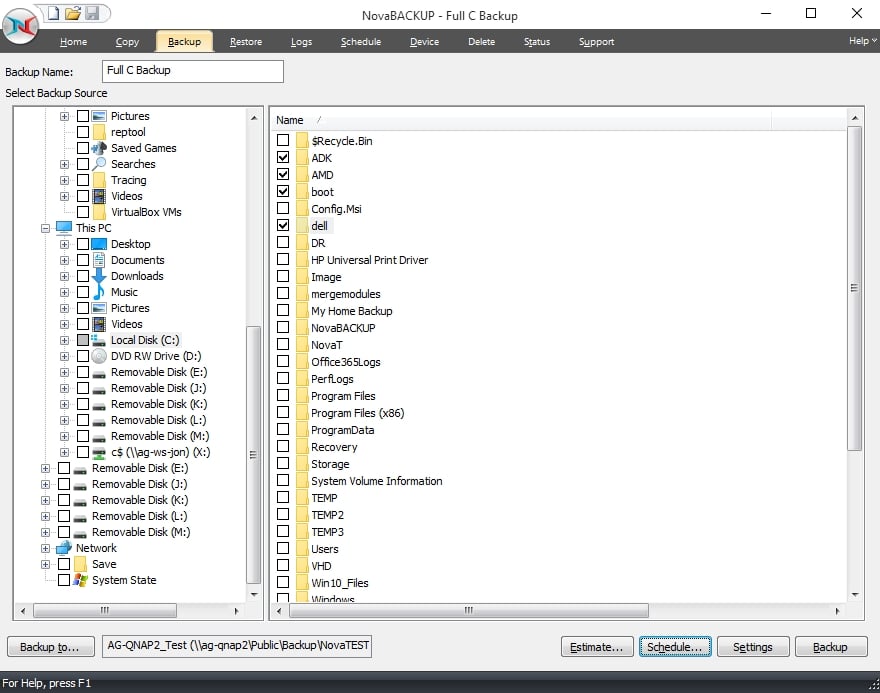
Task: Click the Users folder icon in file list
Action: (302, 549)
